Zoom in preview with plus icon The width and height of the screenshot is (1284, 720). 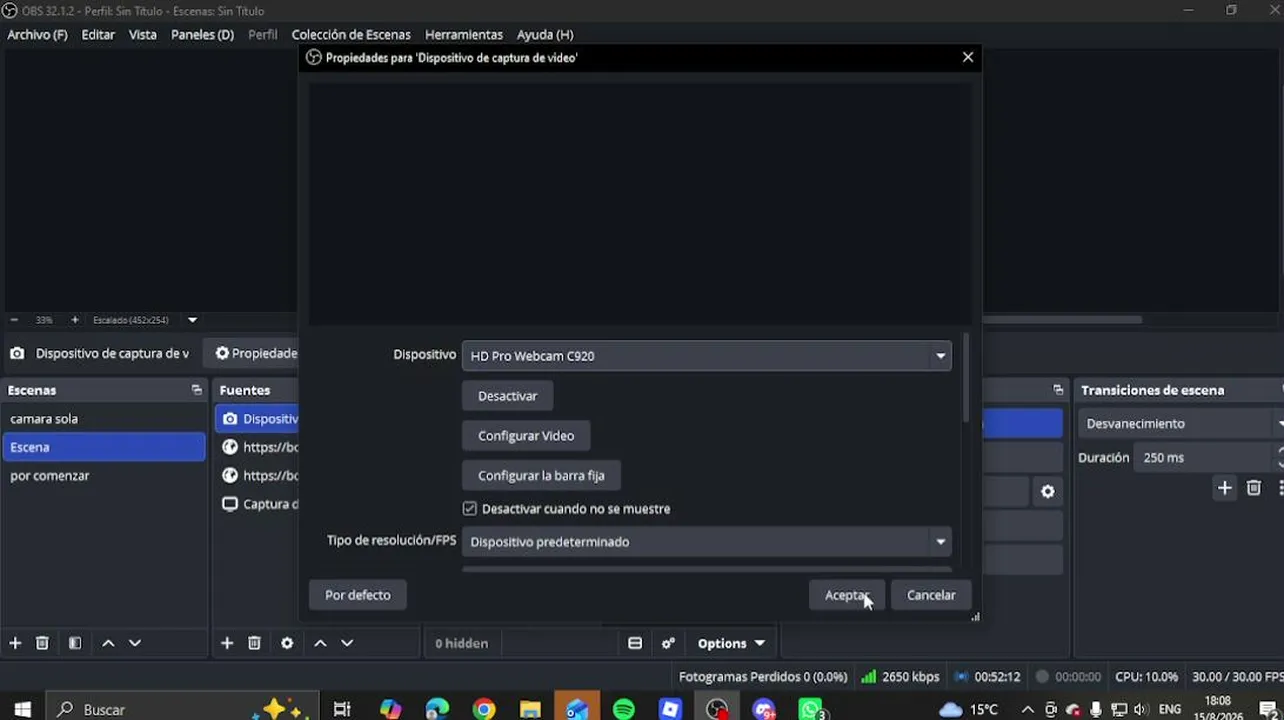click(74, 320)
